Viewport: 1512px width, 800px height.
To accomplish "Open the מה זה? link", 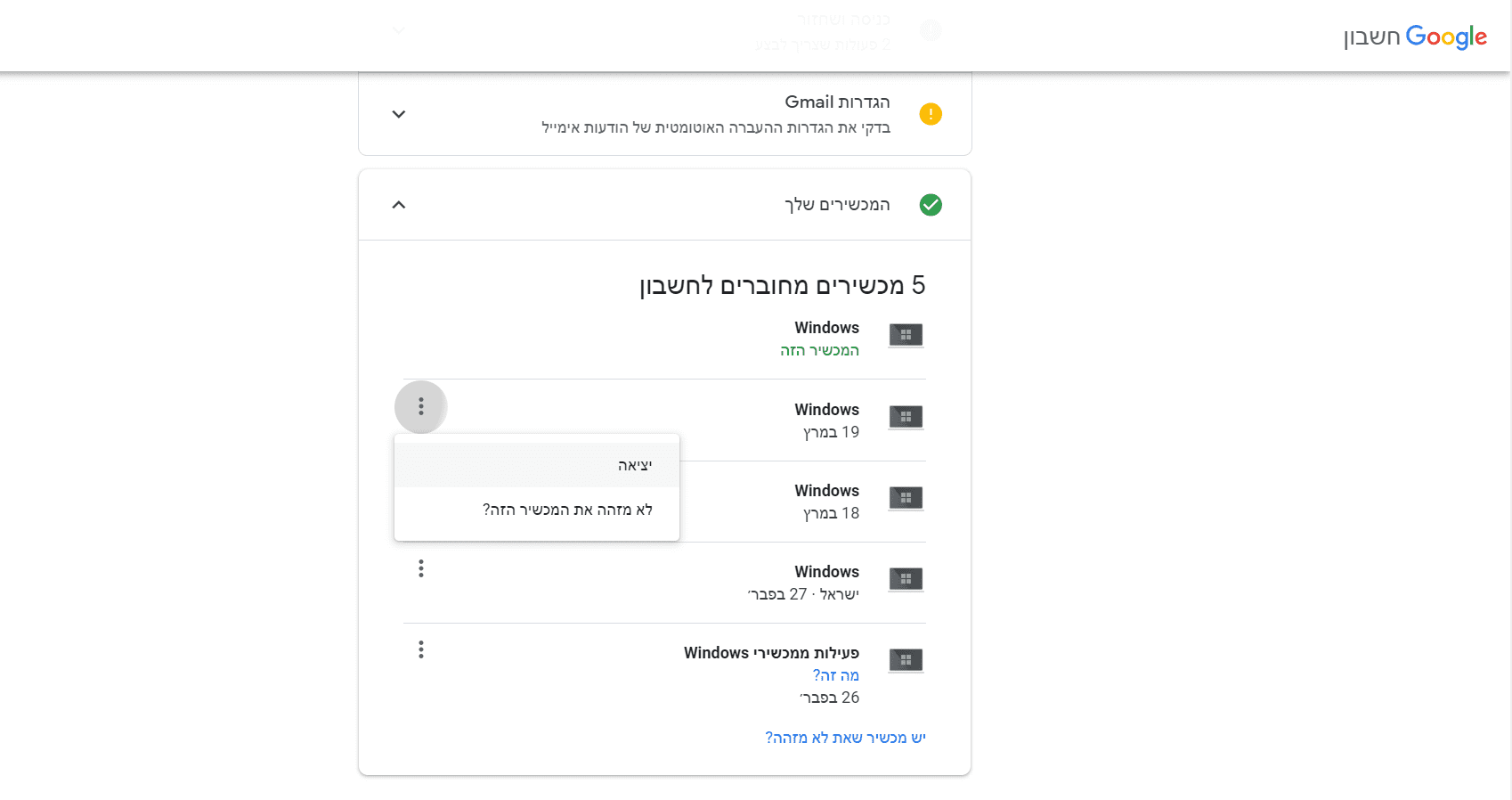I will pyautogui.click(x=835, y=675).
